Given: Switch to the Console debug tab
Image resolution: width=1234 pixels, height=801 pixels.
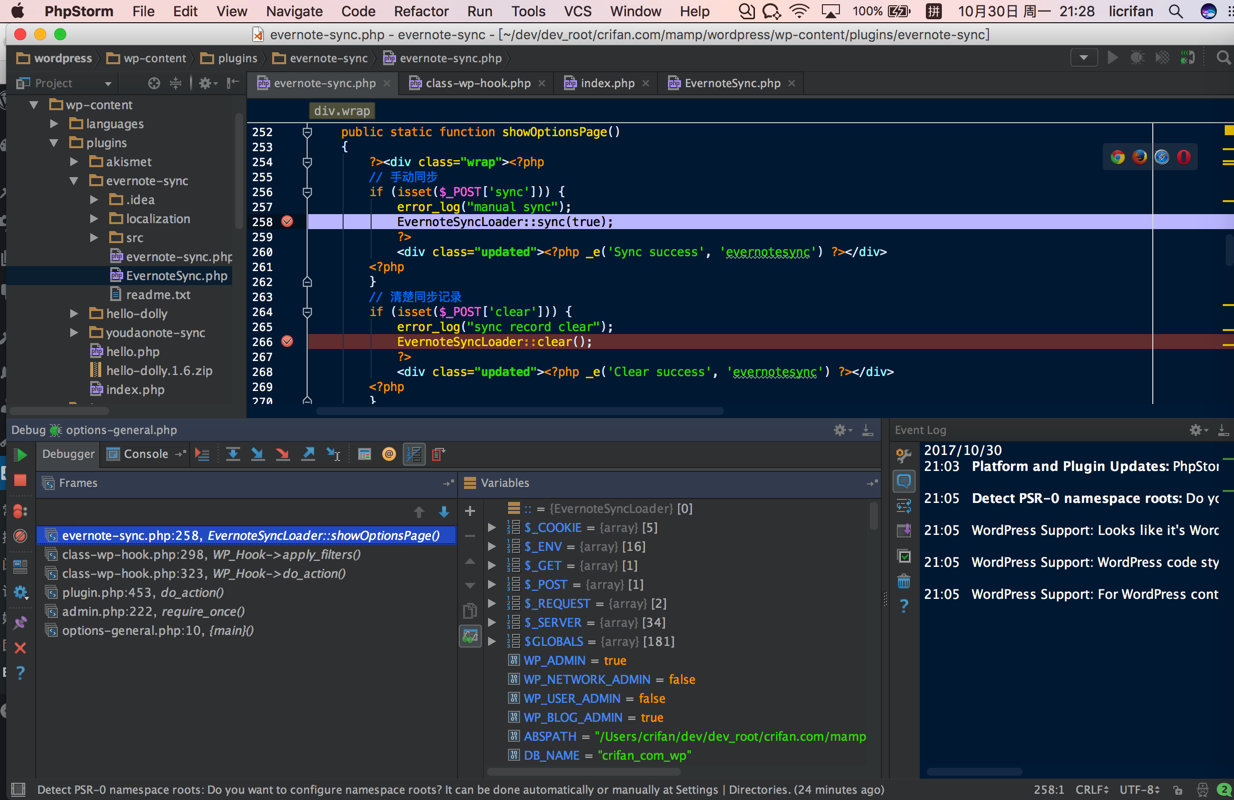Looking at the screenshot, I should pyautogui.click(x=145, y=454).
